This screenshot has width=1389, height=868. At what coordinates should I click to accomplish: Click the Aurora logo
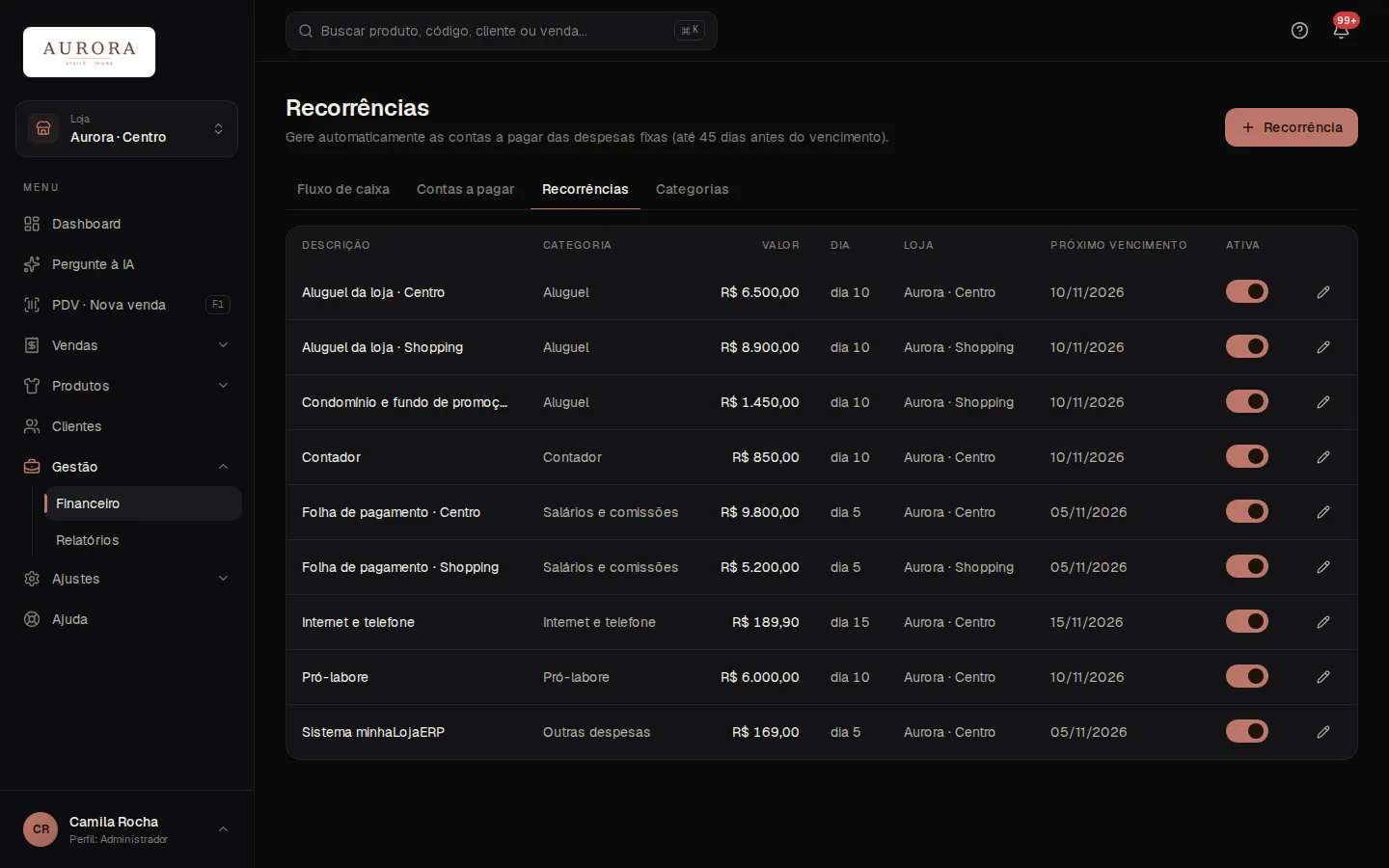point(89,52)
